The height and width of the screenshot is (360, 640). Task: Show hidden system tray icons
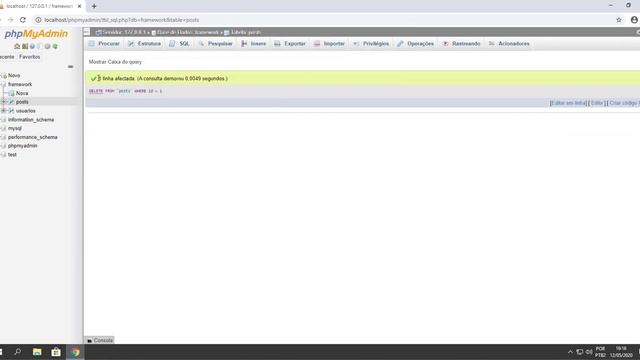point(570,352)
